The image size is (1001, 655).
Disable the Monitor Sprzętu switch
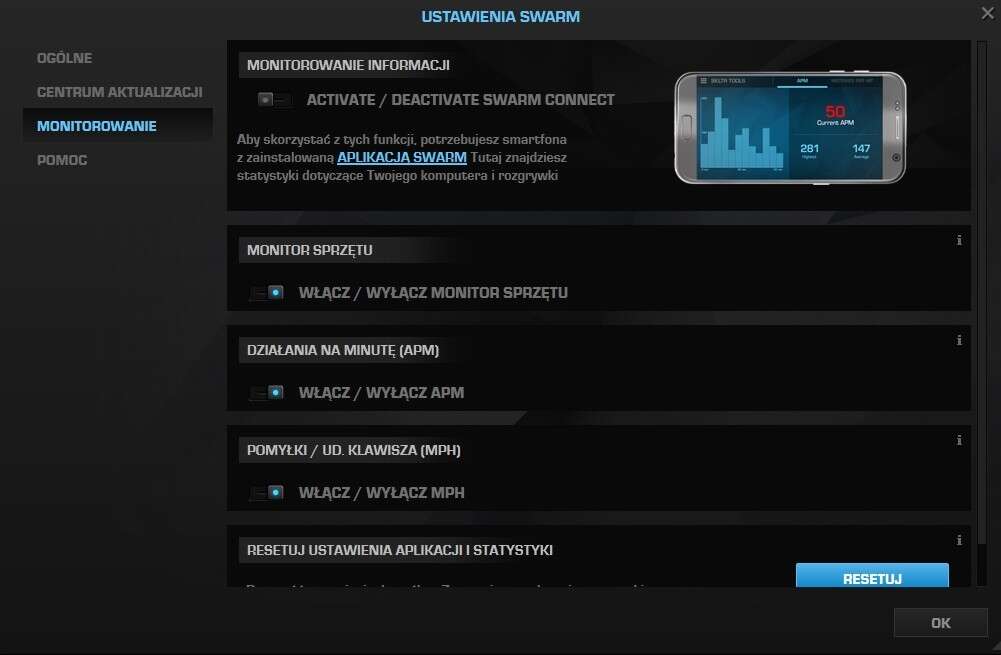pos(267,293)
